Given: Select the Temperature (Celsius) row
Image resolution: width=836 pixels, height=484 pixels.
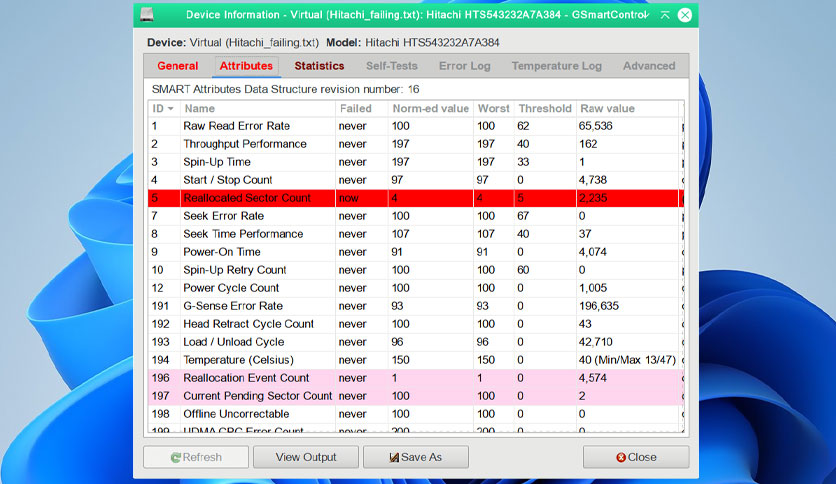Looking at the screenshot, I should pos(416,360).
